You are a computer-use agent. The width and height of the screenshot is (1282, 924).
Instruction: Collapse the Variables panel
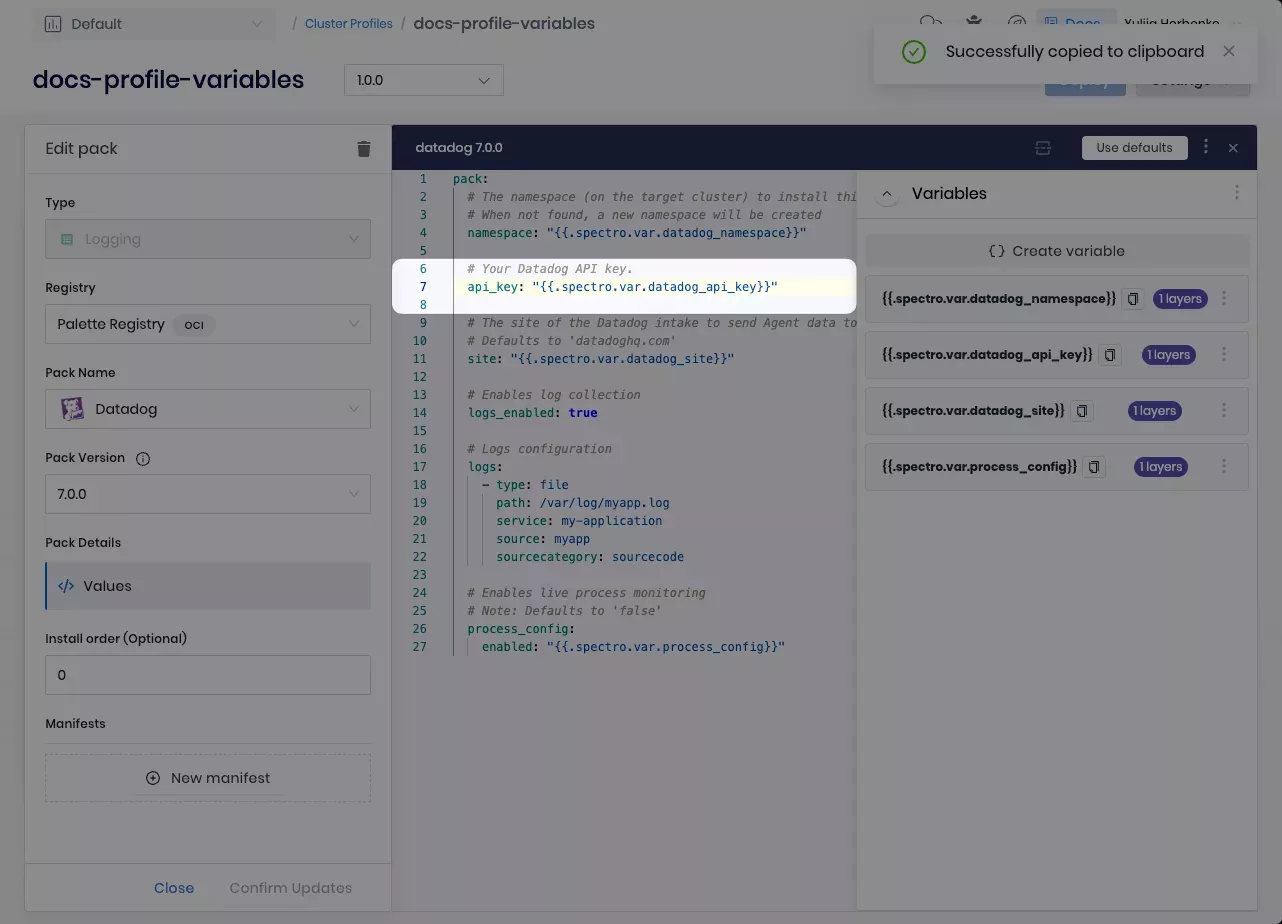pyautogui.click(x=887, y=194)
